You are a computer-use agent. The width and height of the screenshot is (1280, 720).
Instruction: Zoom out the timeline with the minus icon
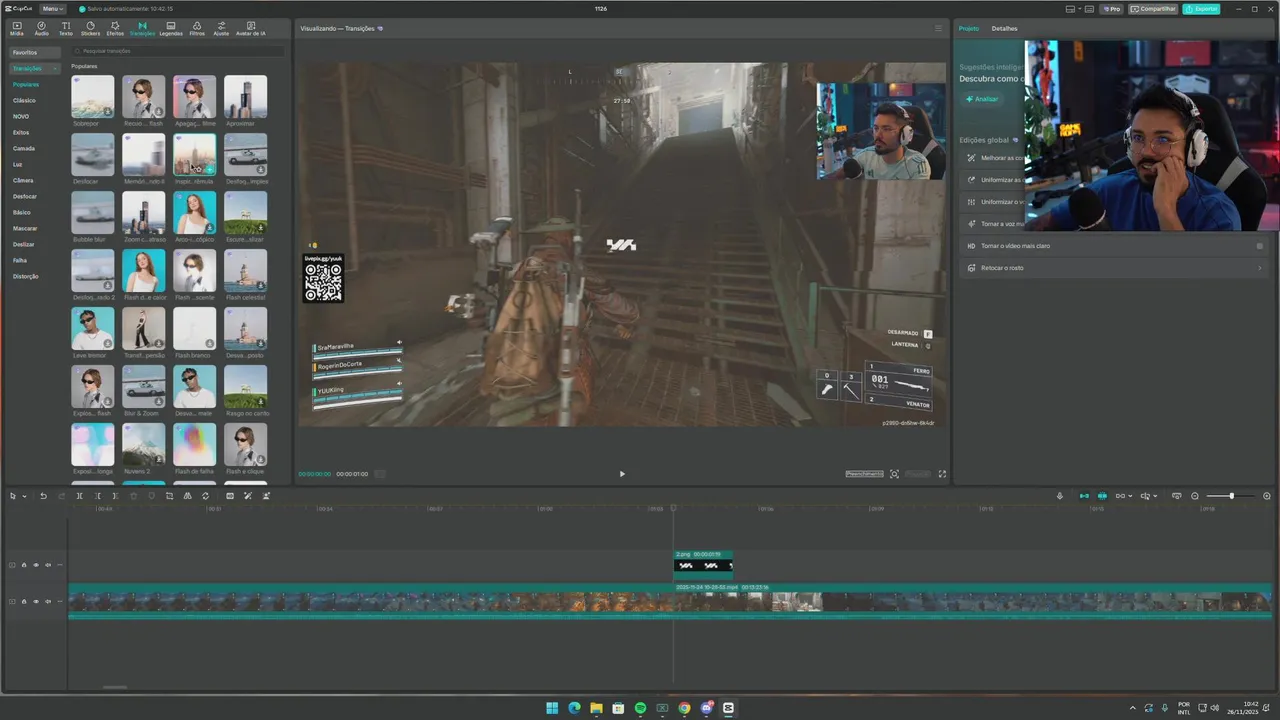(x=1195, y=496)
